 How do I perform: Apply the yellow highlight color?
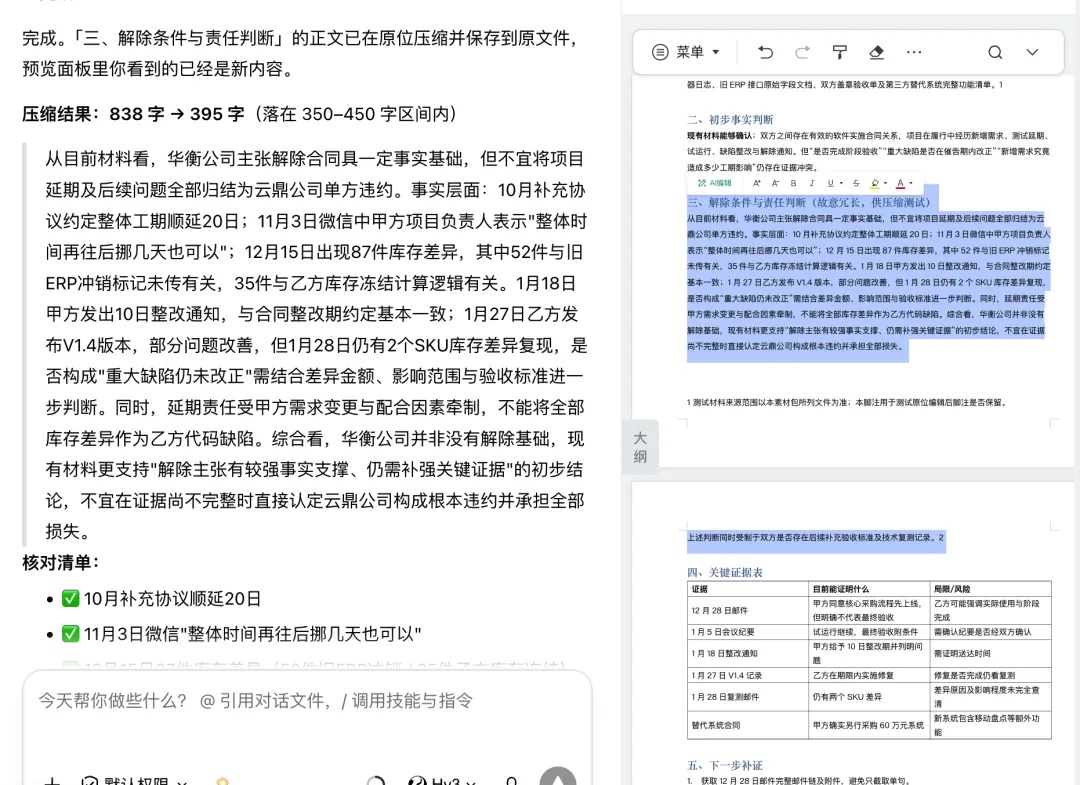(875, 183)
